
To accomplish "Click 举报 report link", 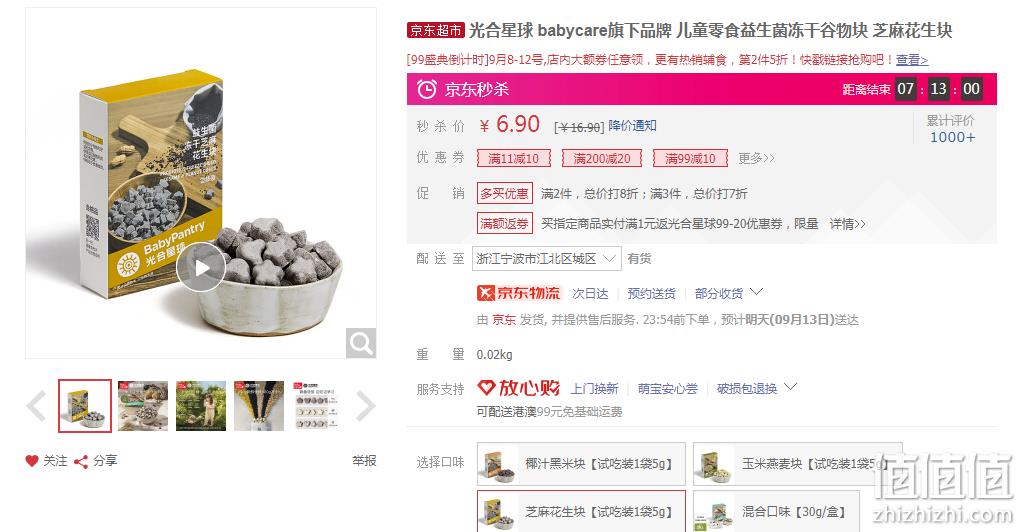I will [x=364, y=461].
